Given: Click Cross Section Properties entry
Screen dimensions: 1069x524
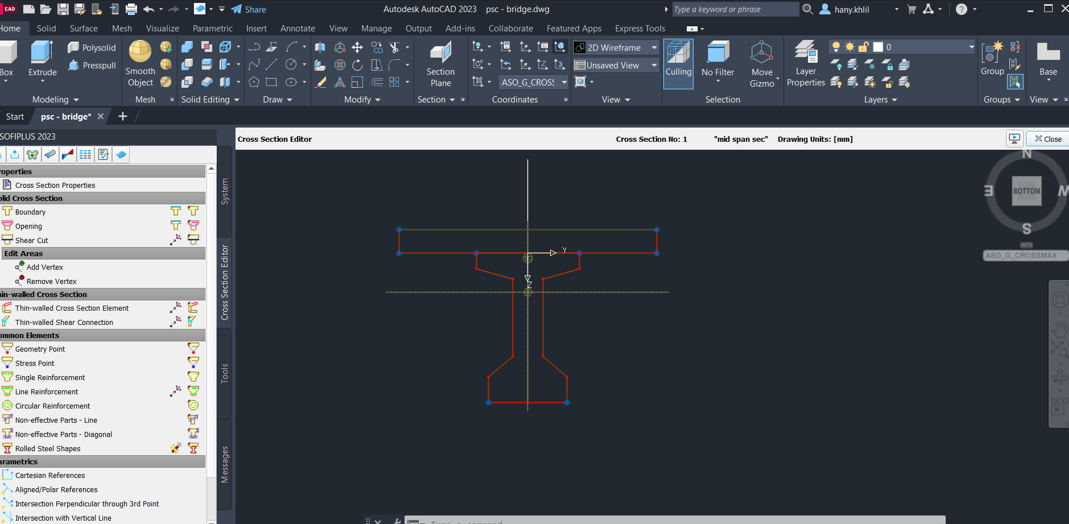Looking at the screenshot, I should pyautogui.click(x=55, y=185).
